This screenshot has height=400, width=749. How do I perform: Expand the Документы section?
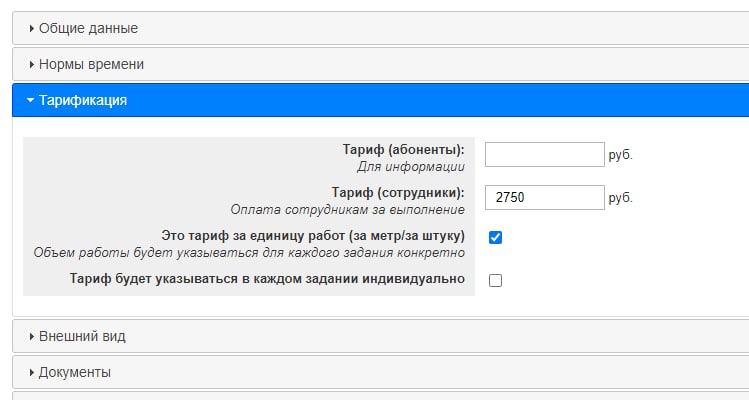[380, 372]
